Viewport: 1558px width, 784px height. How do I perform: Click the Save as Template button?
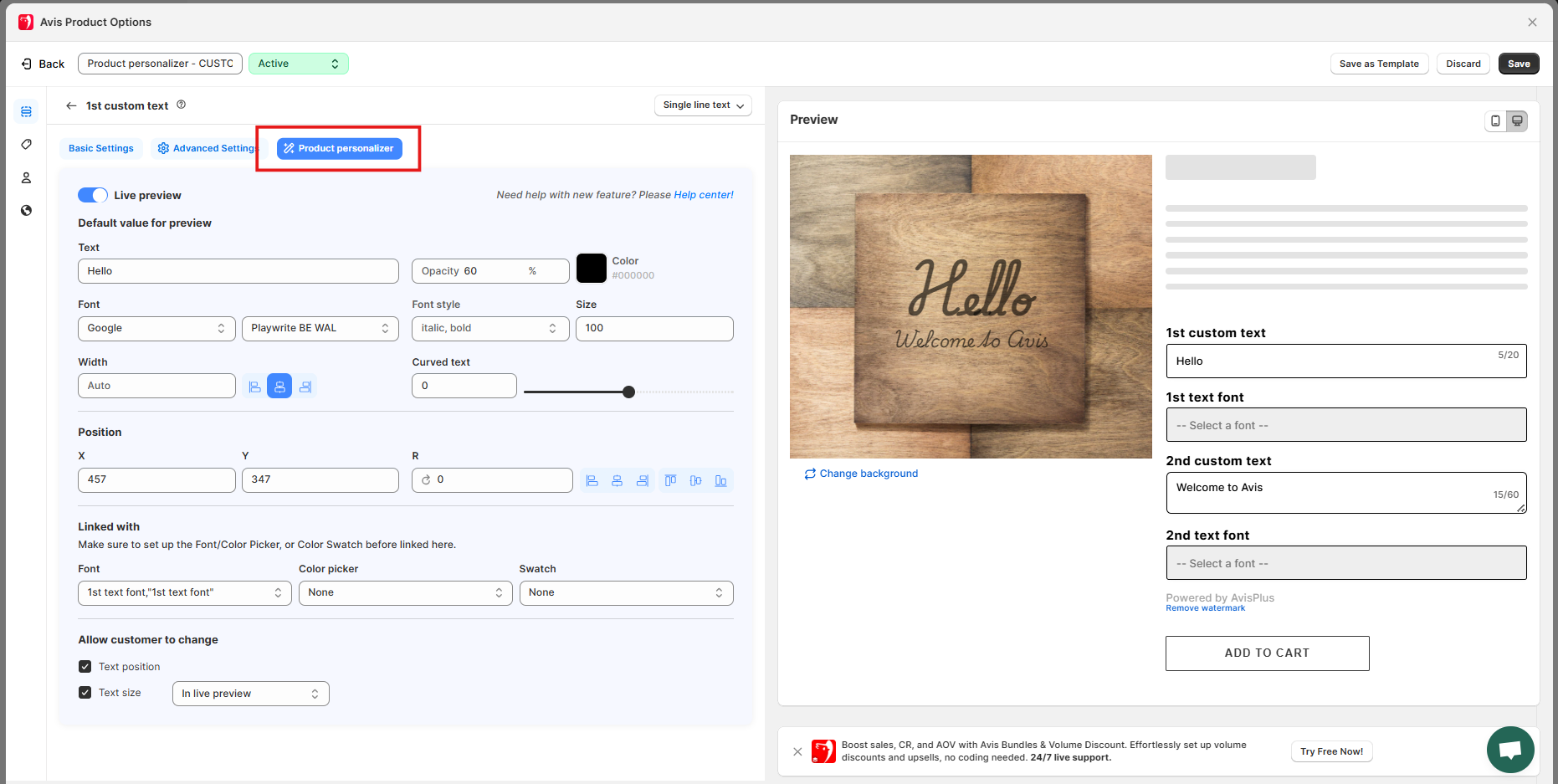point(1378,64)
